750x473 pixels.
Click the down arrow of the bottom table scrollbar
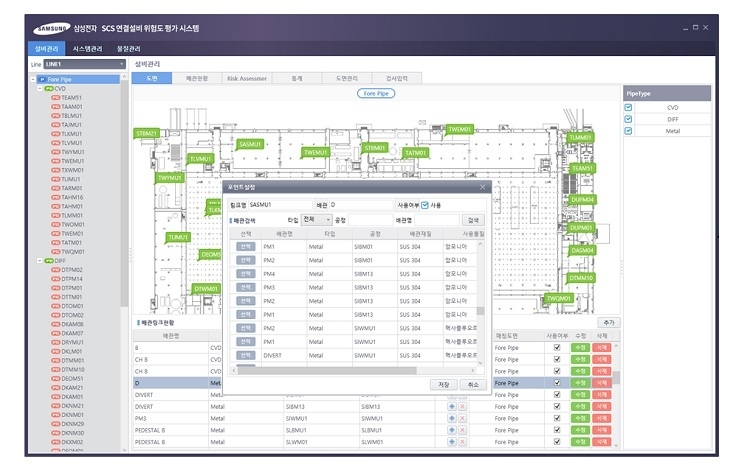tap(616, 445)
